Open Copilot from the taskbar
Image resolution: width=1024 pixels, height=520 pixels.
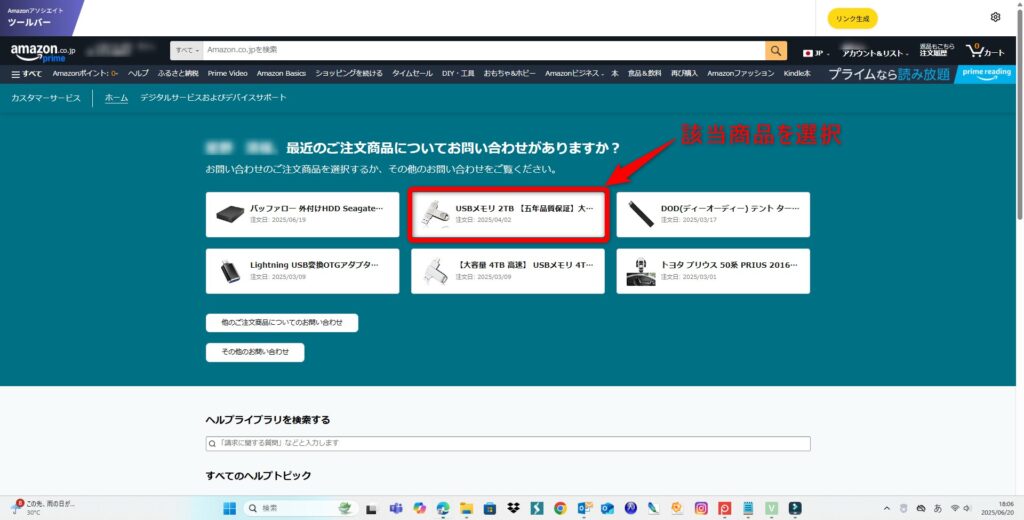pyautogui.click(x=419, y=508)
